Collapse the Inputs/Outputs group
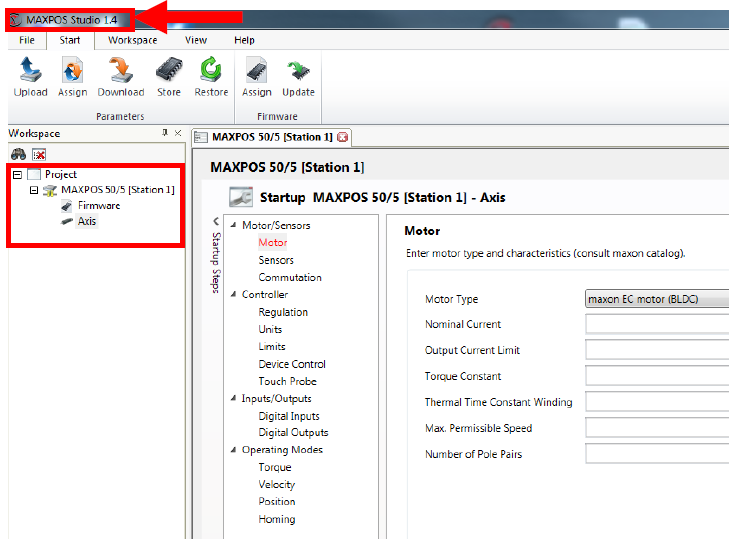This screenshot has width=734, height=543. pyautogui.click(x=233, y=398)
